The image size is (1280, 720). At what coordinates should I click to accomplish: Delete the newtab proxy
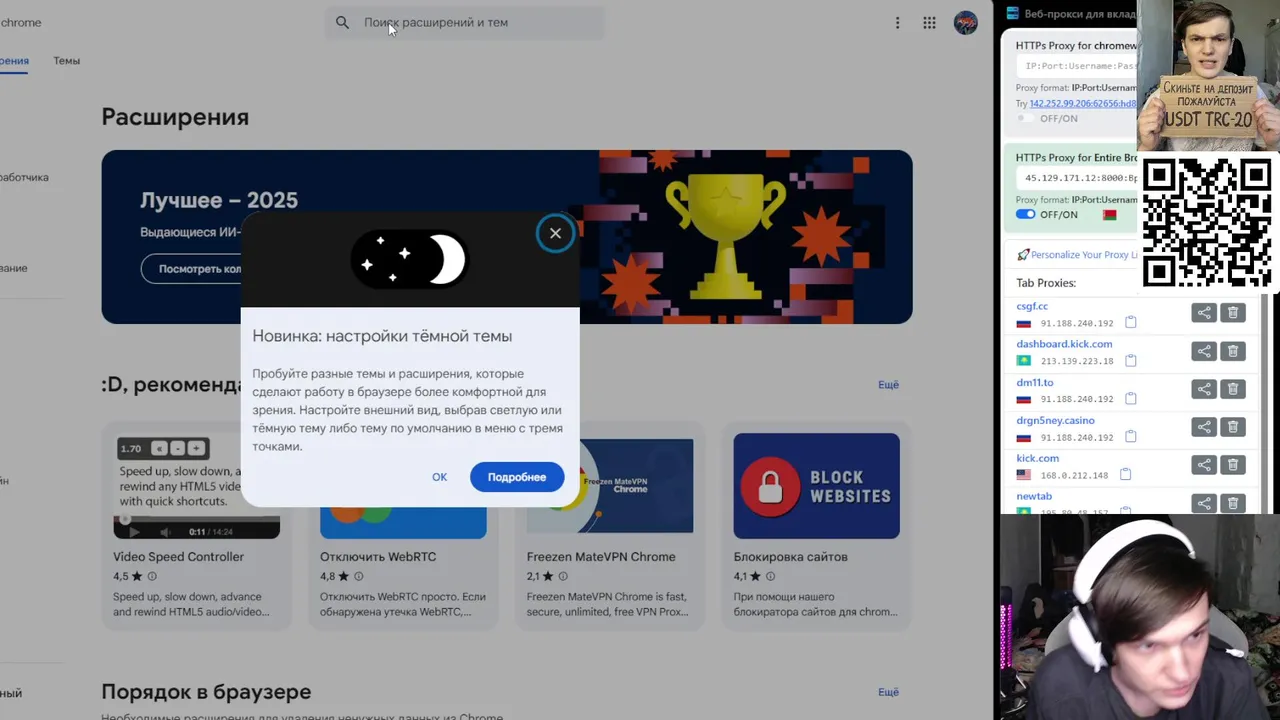[x=1233, y=503]
